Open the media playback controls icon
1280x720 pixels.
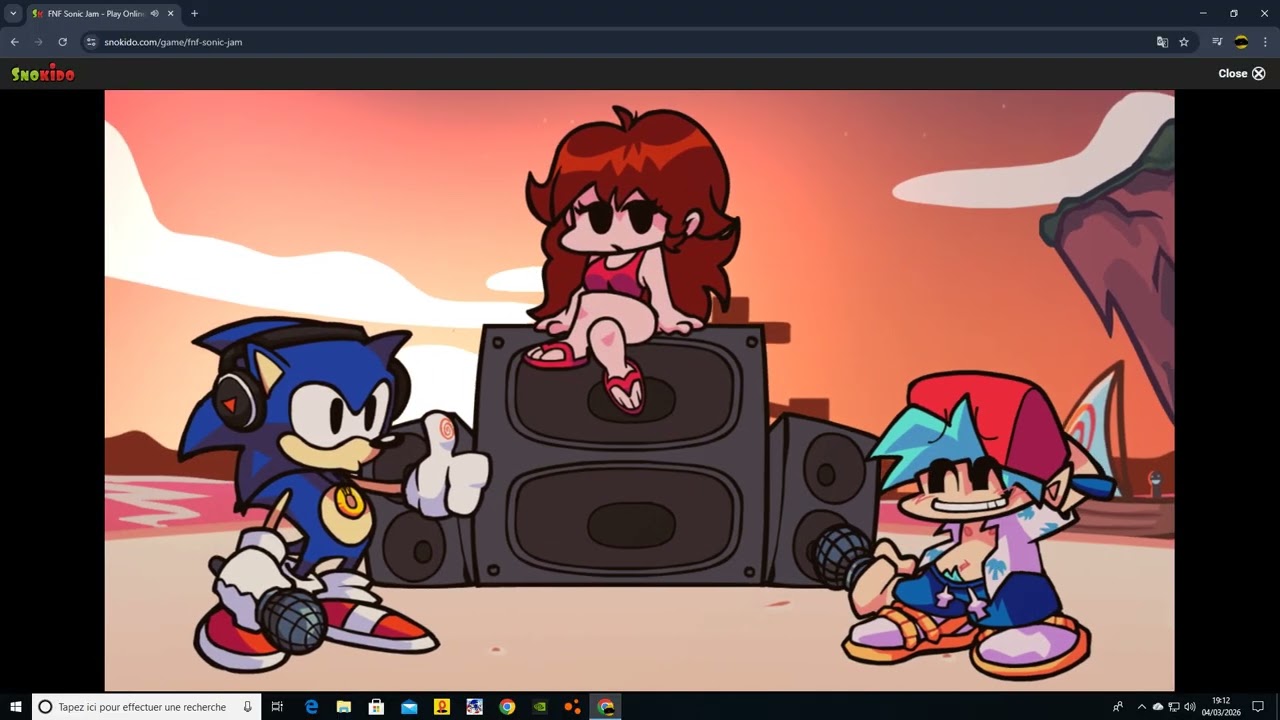tap(1217, 42)
